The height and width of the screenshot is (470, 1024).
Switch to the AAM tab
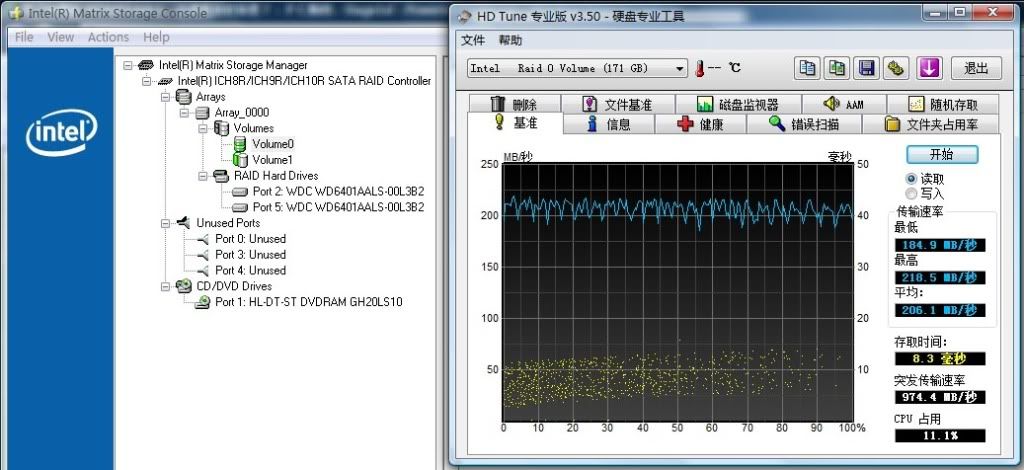click(x=844, y=104)
